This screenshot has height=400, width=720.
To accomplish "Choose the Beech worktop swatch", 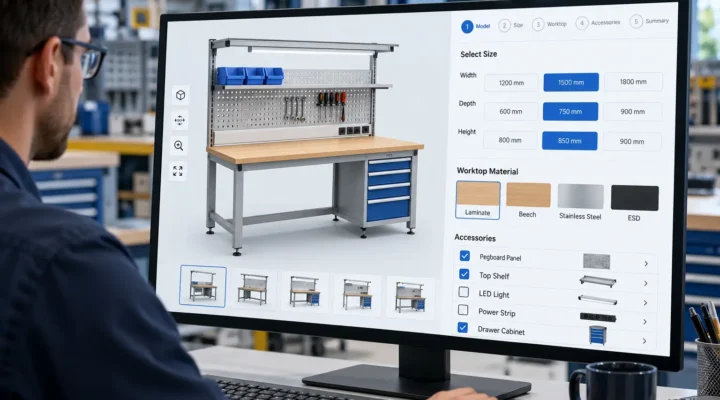I will (528, 201).
